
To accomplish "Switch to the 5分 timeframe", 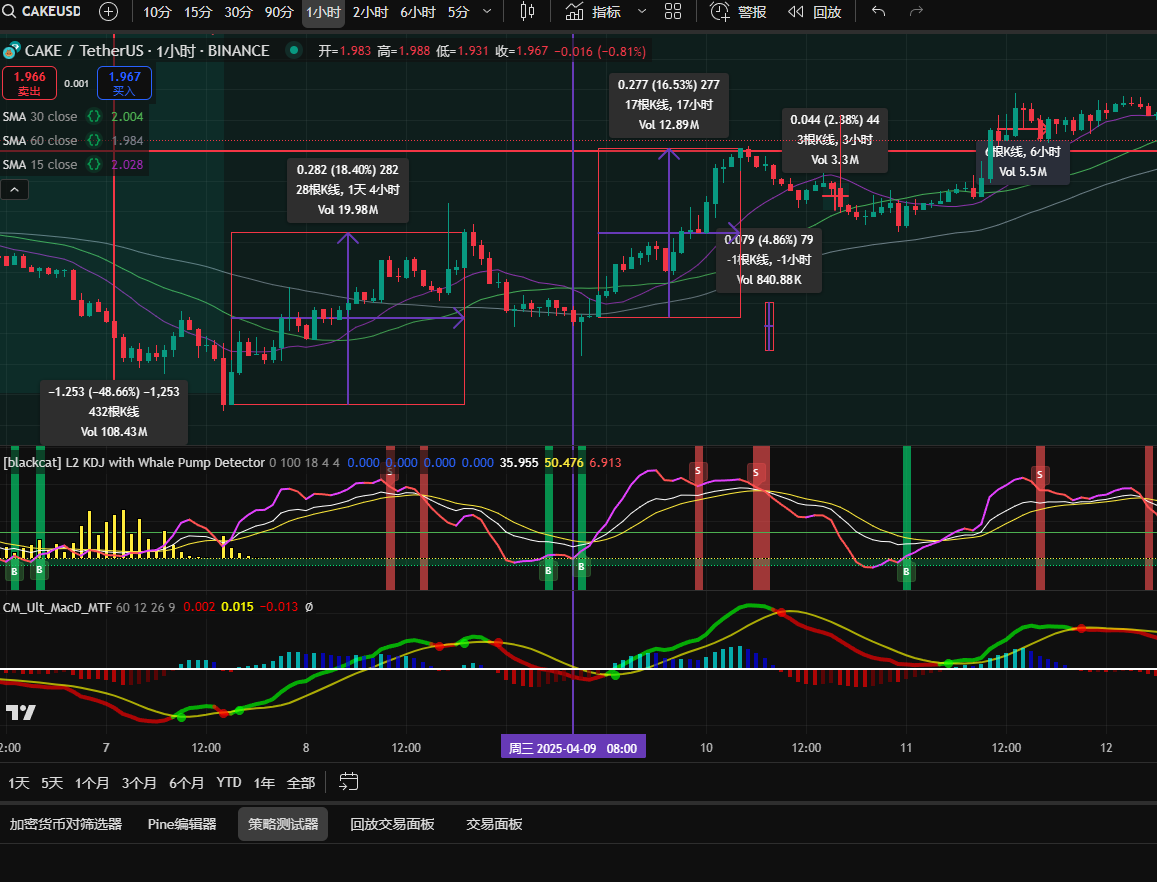I will click(458, 12).
